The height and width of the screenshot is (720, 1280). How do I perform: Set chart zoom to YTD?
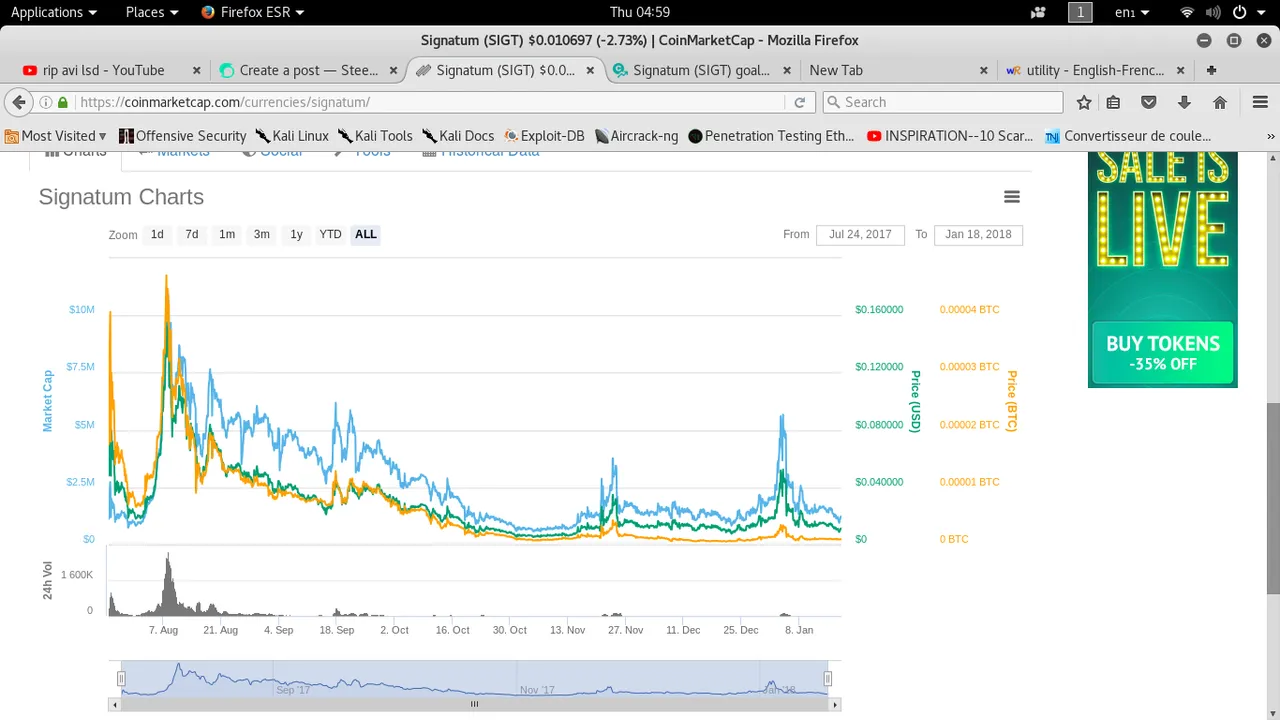coord(330,234)
